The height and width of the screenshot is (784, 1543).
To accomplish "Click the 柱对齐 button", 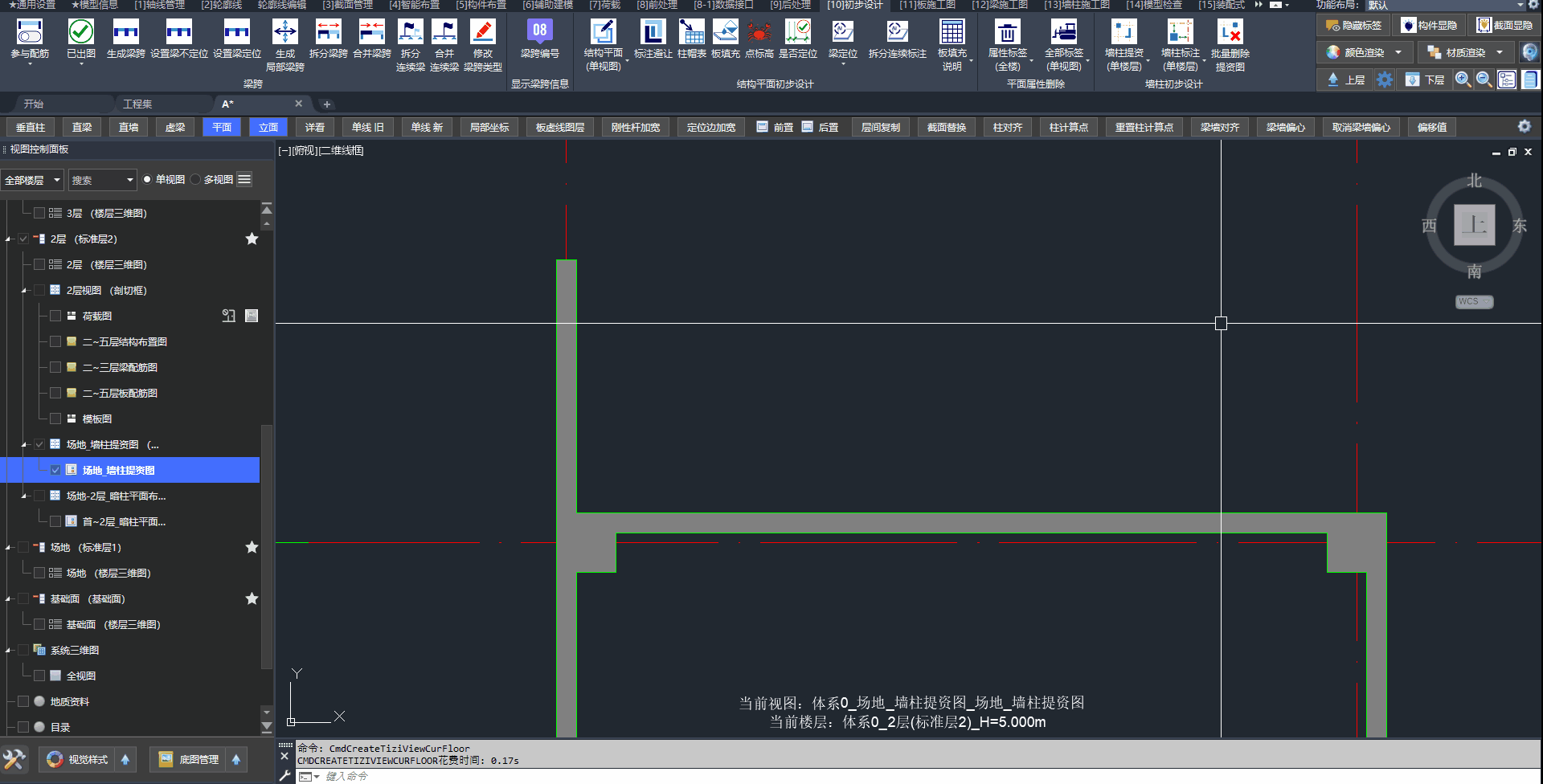I will (x=1007, y=127).
